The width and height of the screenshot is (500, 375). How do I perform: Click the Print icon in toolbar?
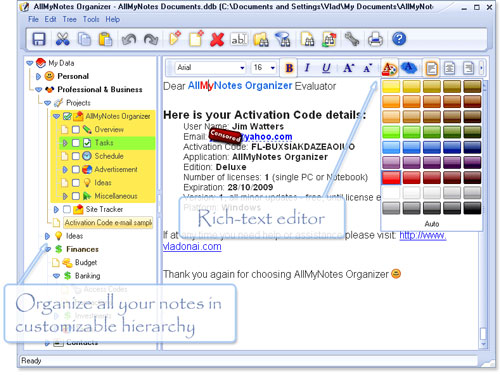click(x=375, y=39)
